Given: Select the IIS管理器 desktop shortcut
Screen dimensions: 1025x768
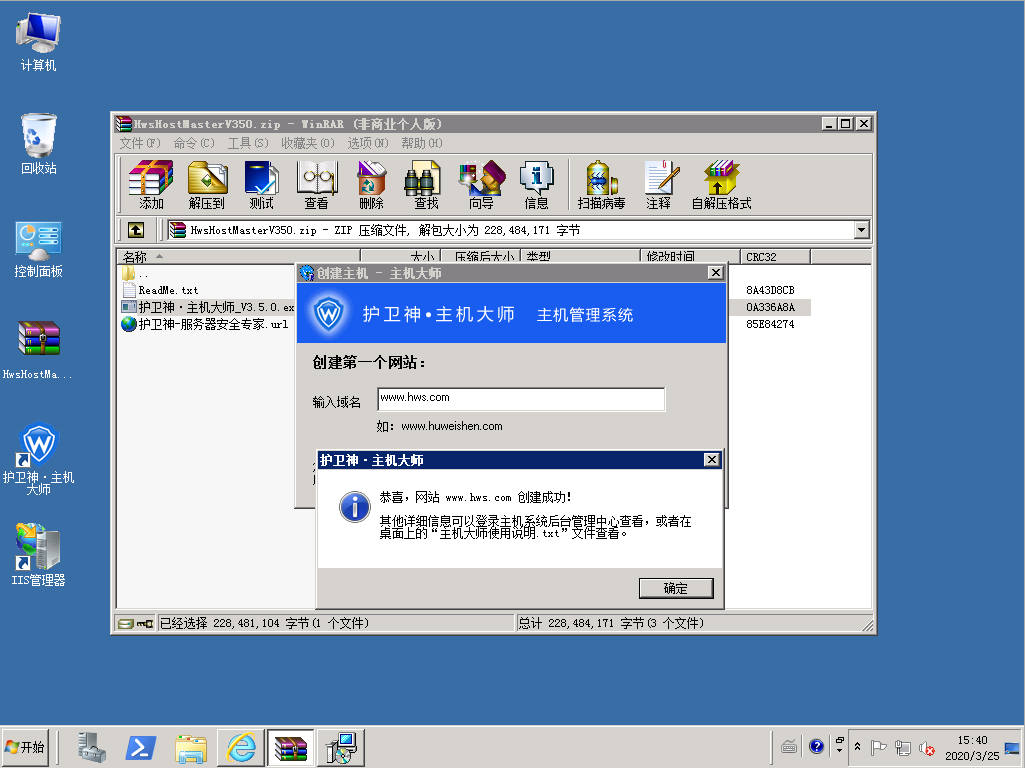Looking at the screenshot, I should (x=39, y=554).
